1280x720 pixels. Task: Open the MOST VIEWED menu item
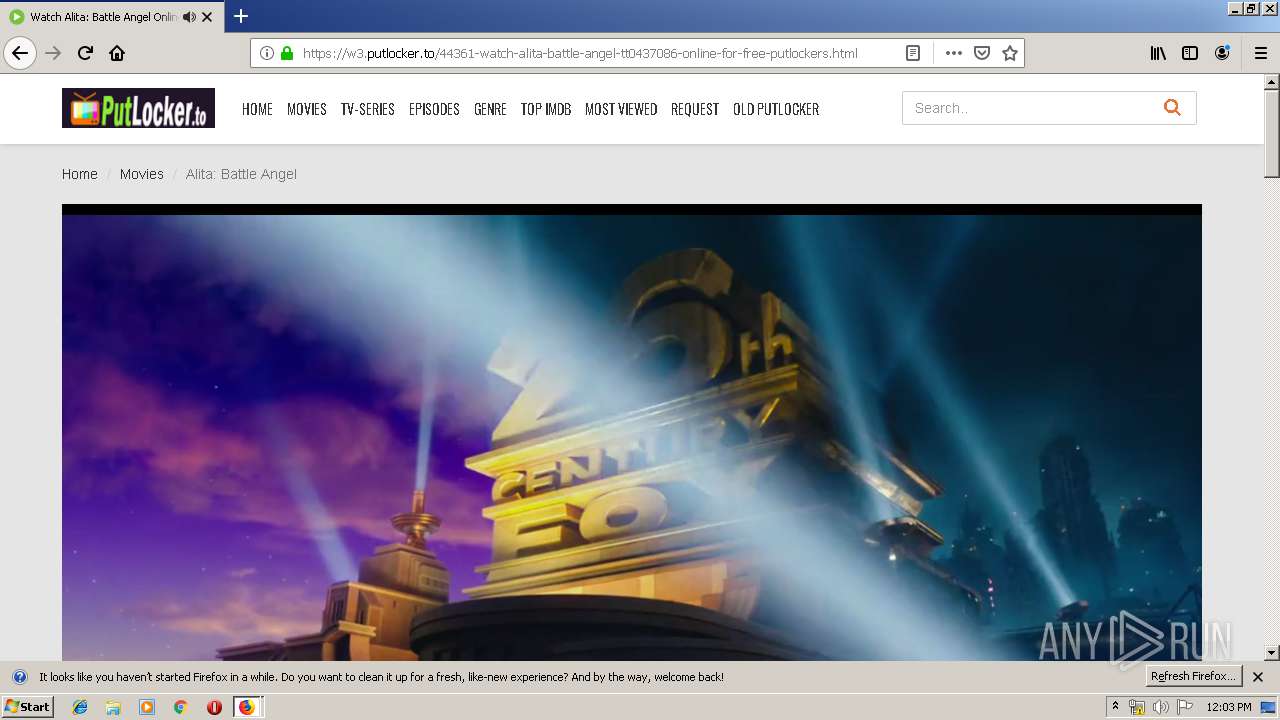pyautogui.click(x=621, y=109)
